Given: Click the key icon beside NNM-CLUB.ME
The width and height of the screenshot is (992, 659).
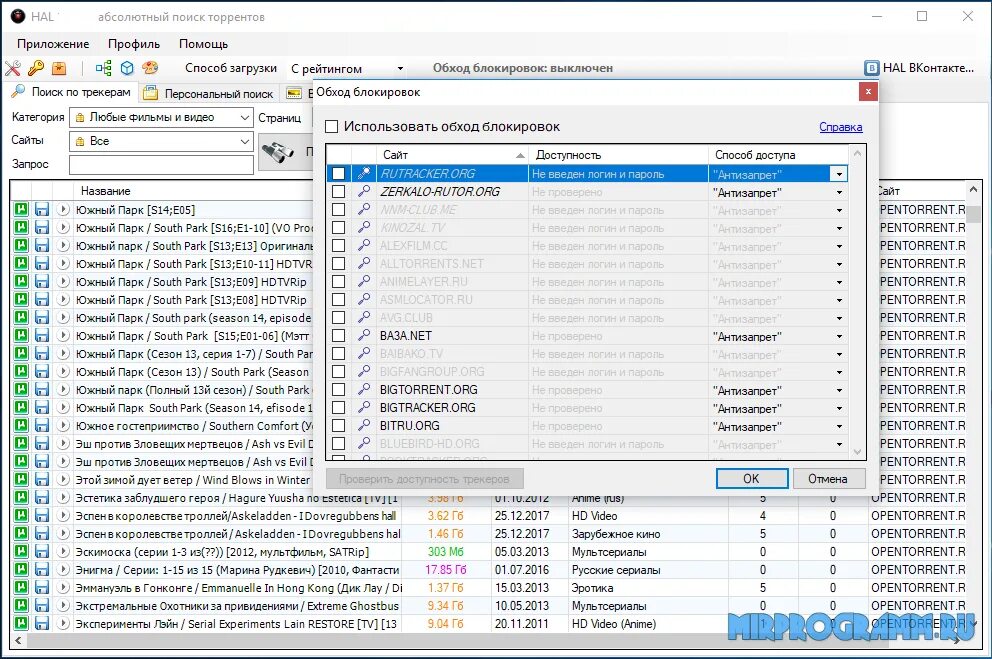Looking at the screenshot, I should [364, 209].
